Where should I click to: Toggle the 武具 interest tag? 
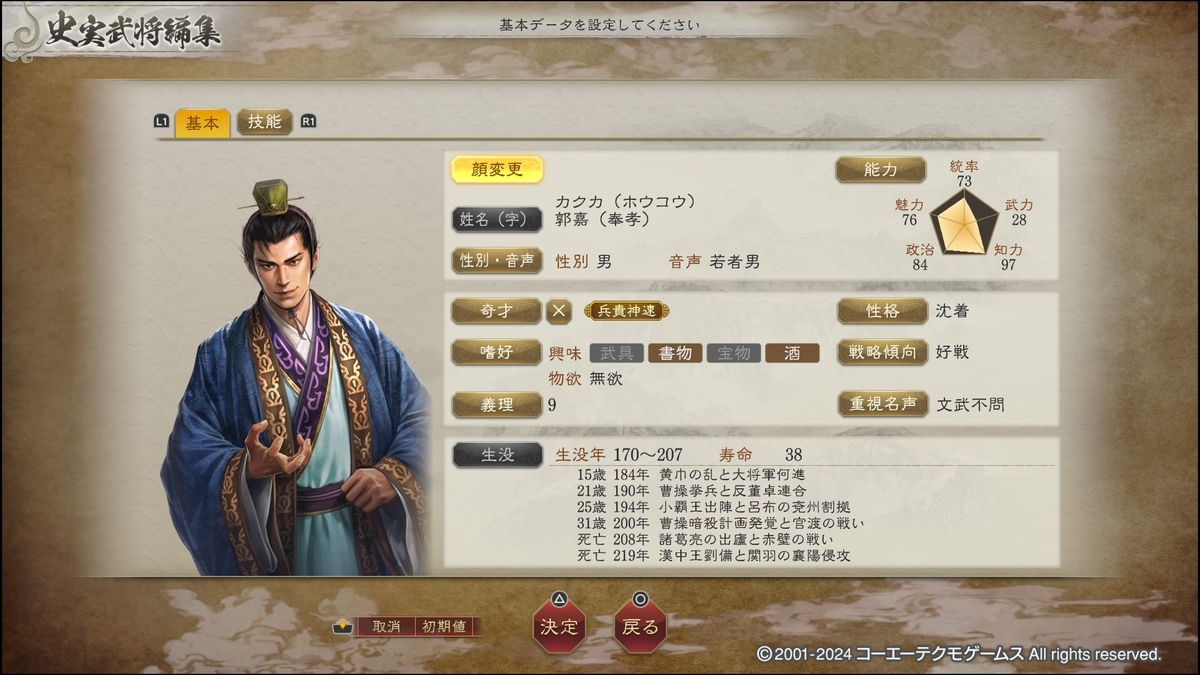(x=617, y=353)
